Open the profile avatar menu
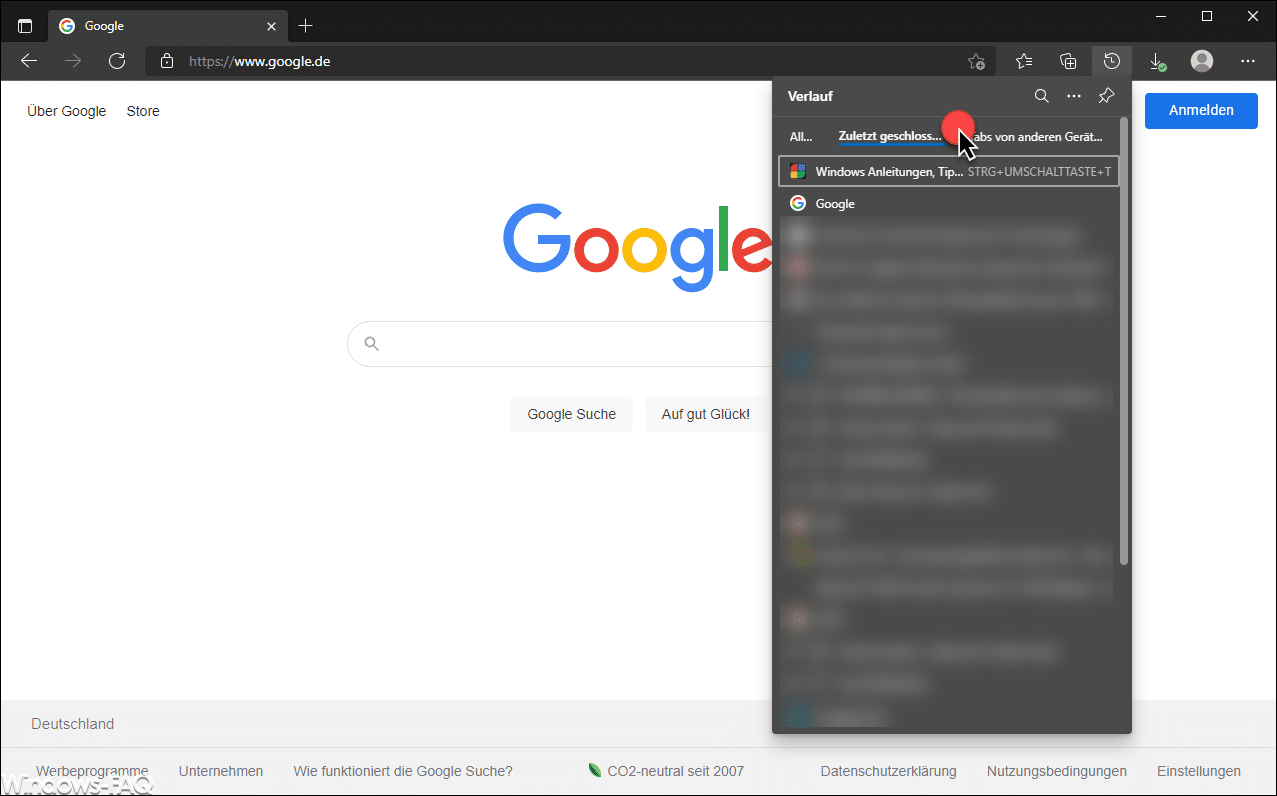The width and height of the screenshot is (1277, 796). tap(1202, 61)
